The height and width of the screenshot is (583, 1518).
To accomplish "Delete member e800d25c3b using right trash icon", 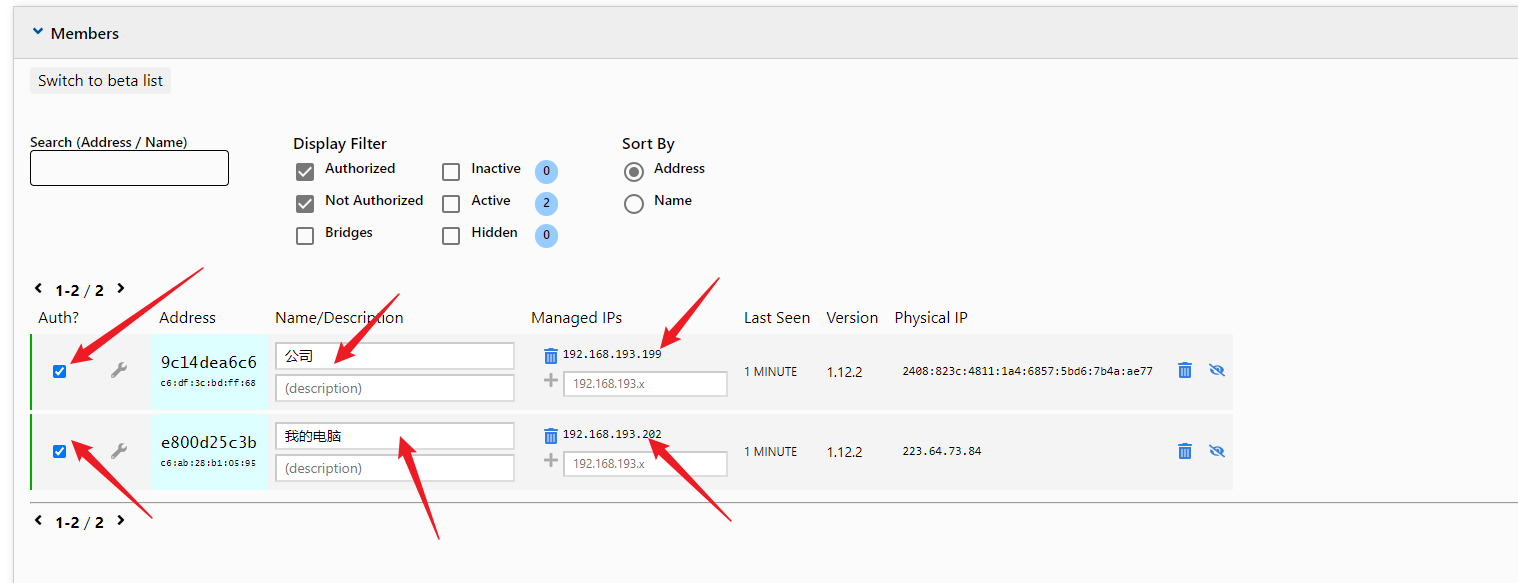I will tap(1185, 451).
